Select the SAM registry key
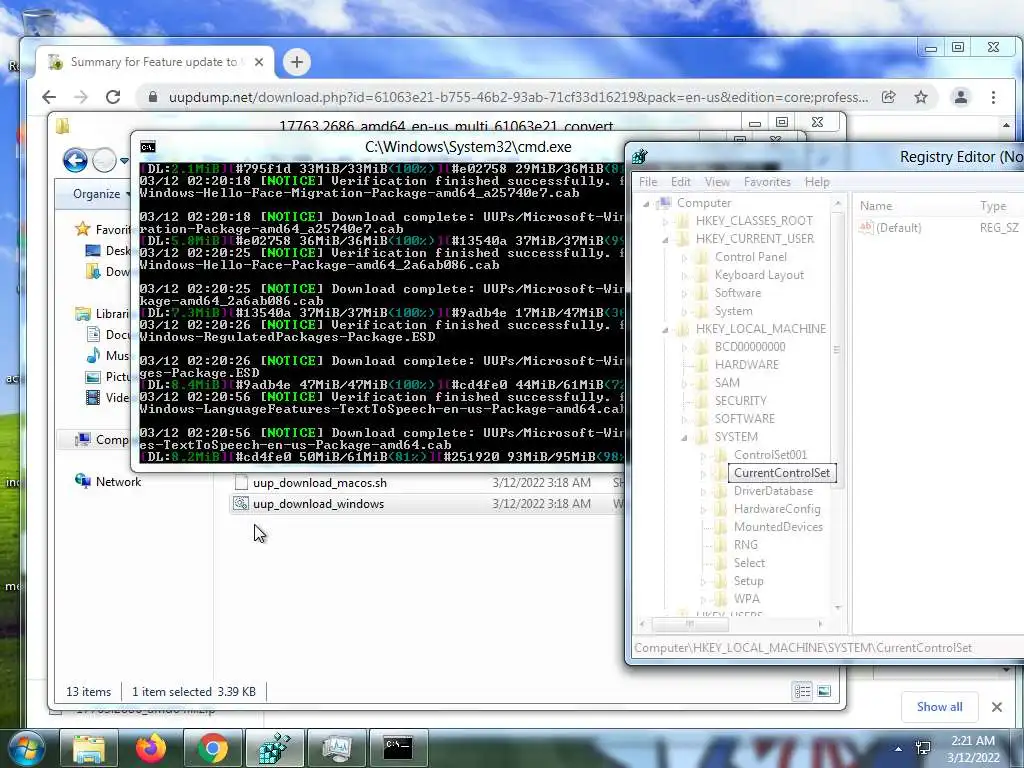The height and width of the screenshot is (768, 1024). (727, 383)
